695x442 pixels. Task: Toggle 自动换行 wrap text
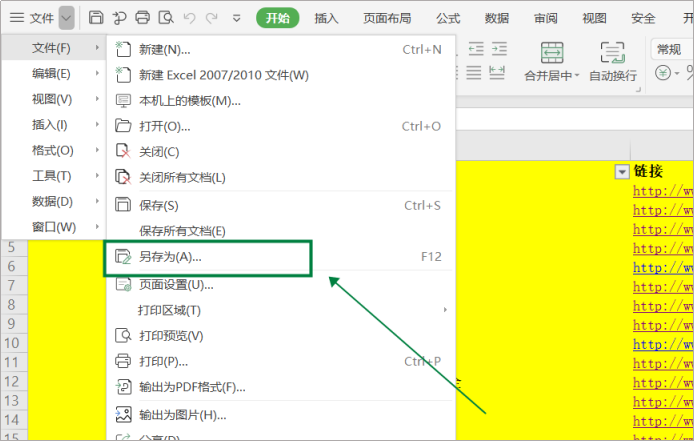click(613, 62)
